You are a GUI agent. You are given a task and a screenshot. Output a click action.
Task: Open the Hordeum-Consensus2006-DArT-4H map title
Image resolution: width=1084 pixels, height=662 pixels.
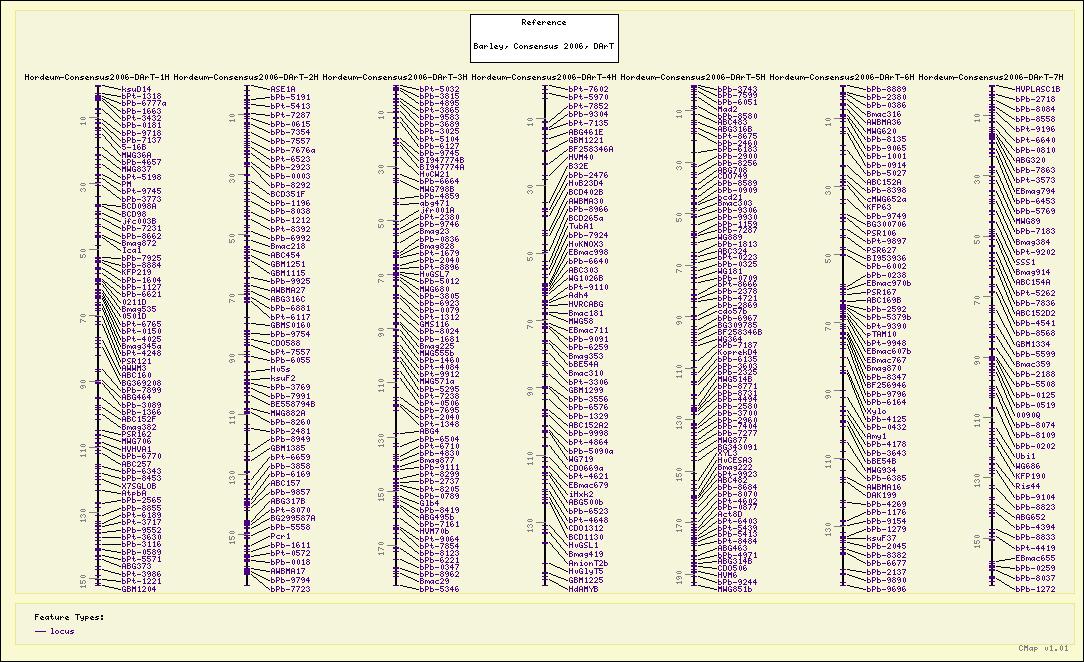pos(544,77)
